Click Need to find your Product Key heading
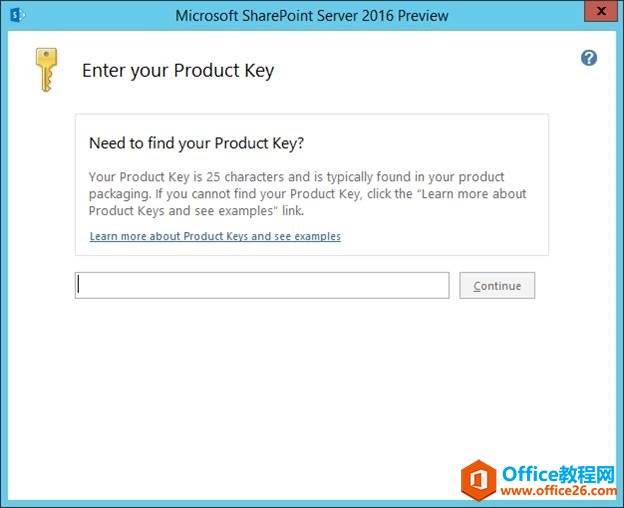 click(x=196, y=143)
